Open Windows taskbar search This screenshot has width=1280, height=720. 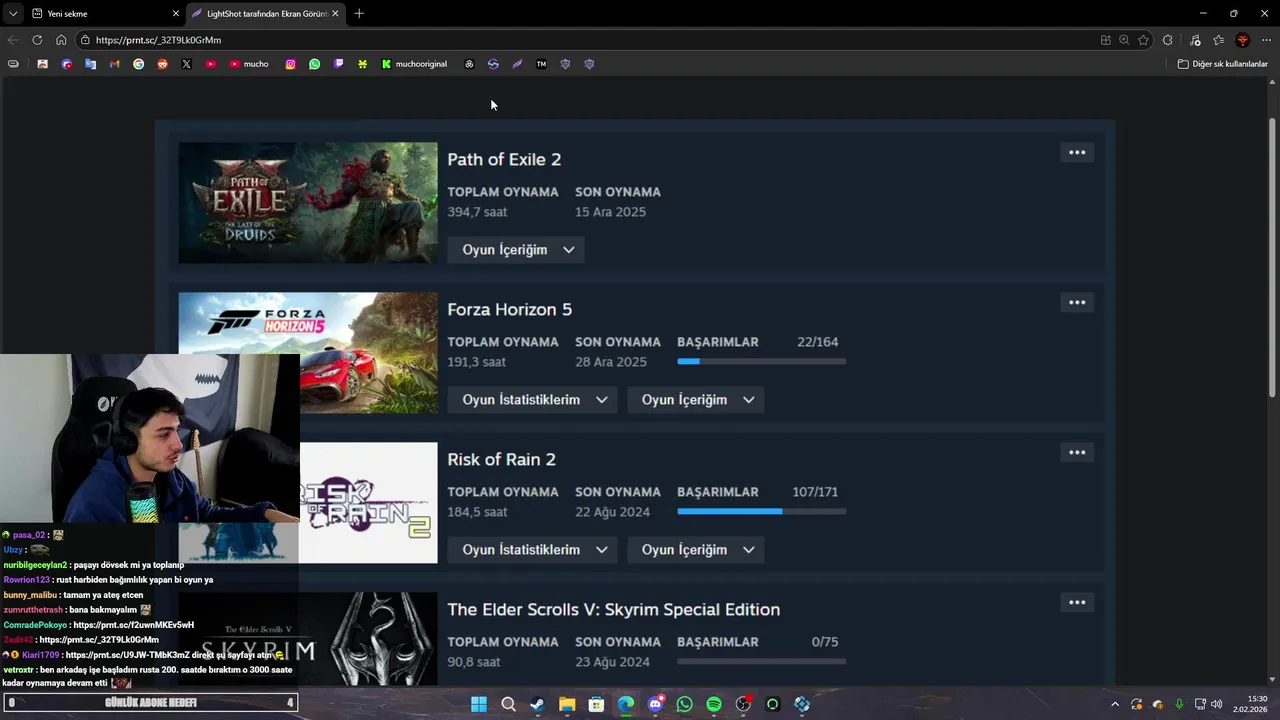click(x=508, y=704)
